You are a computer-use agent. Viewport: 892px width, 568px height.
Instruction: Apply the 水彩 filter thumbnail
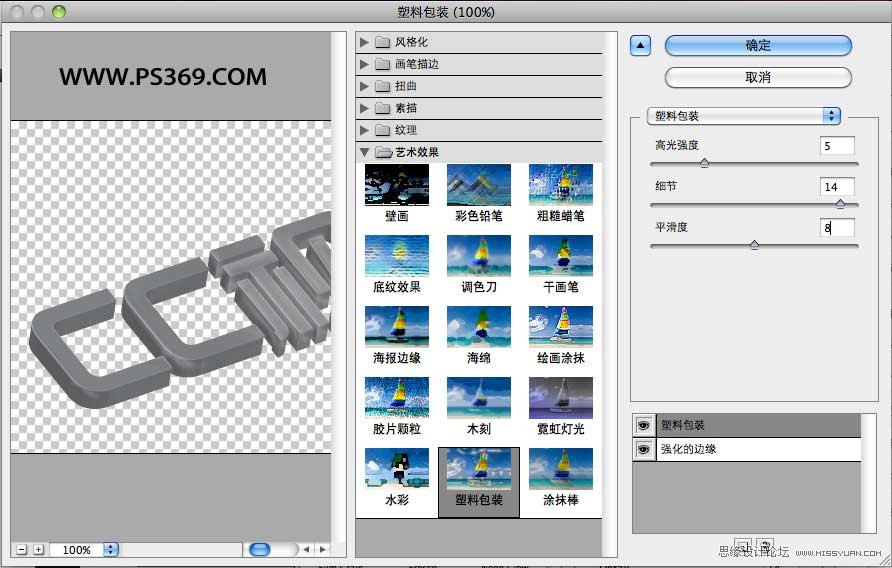(397, 468)
